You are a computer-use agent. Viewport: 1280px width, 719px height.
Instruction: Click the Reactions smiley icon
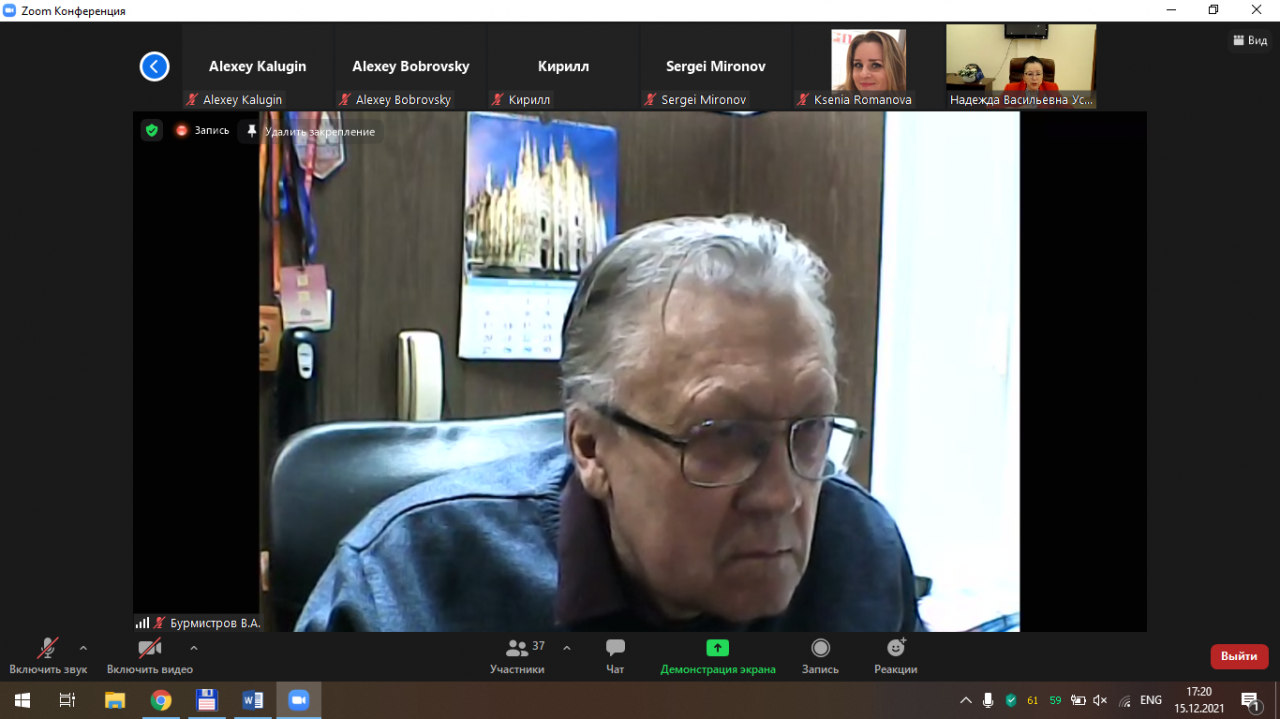[x=895, y=648]
